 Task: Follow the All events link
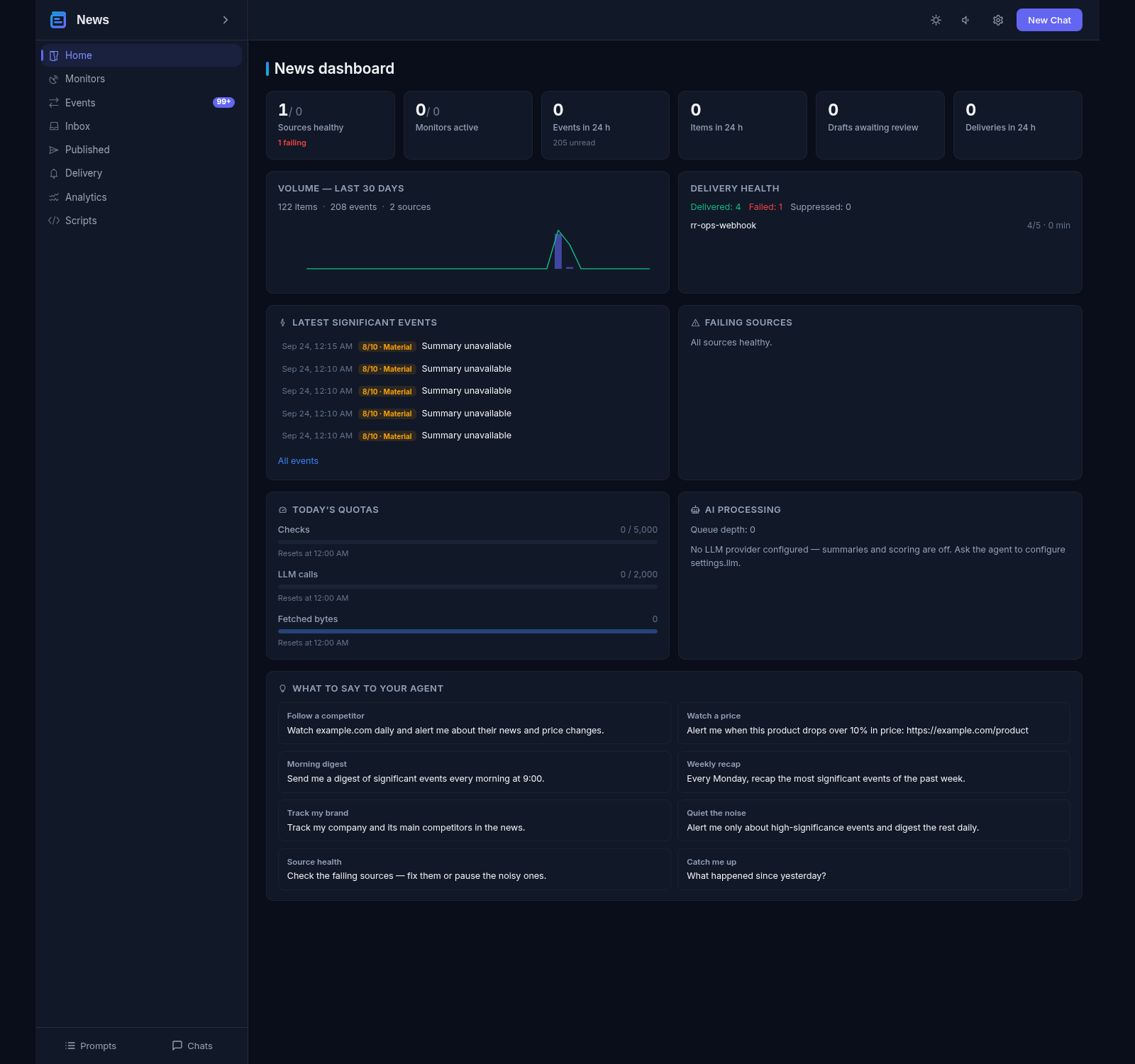click(x=298, y=461)
